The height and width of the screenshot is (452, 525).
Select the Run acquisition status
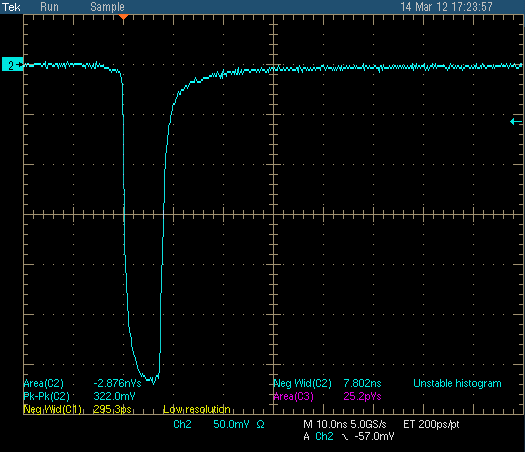[49, 7]
